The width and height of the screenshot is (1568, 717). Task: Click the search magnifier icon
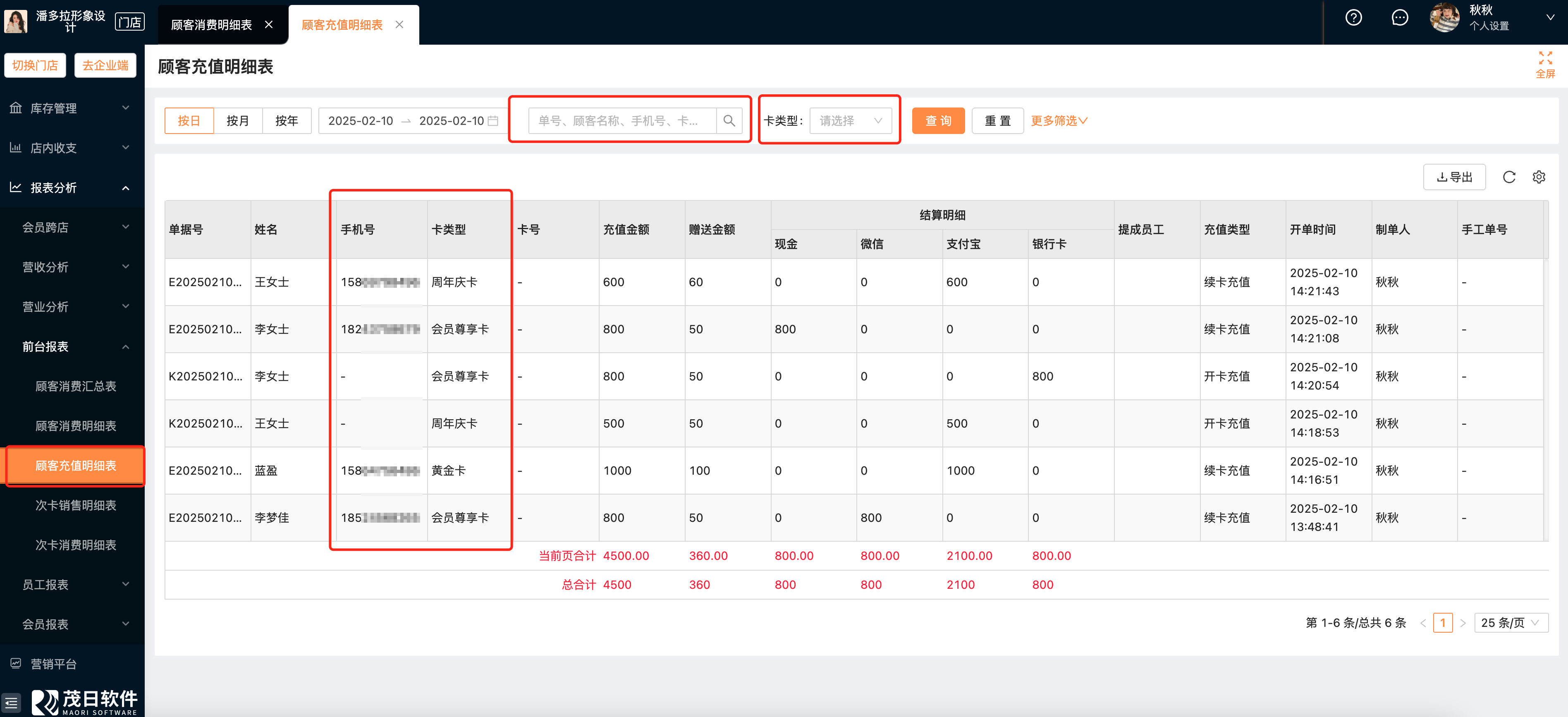coord(729,120)
